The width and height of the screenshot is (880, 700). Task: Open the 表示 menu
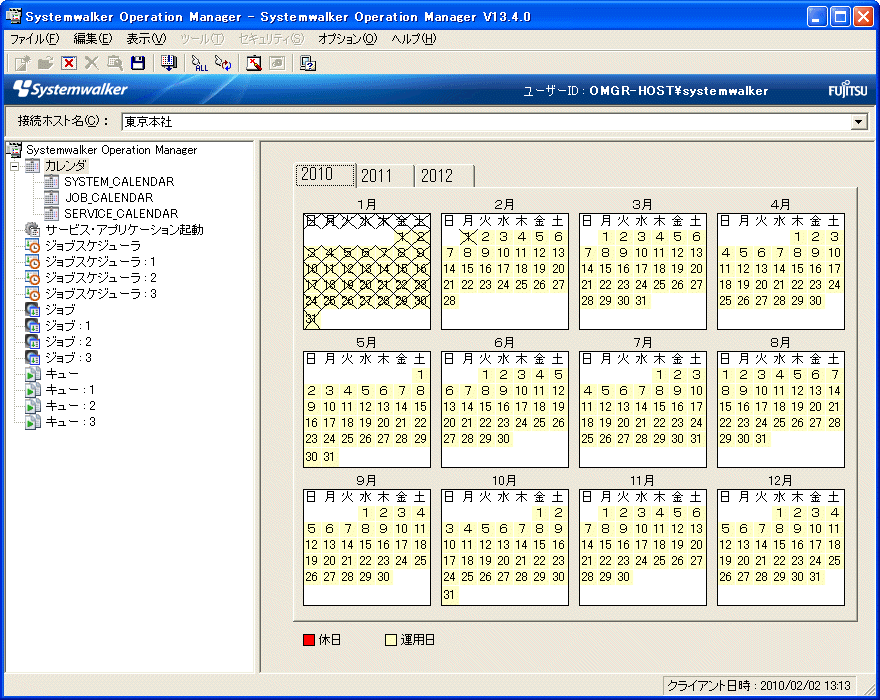point(146,39)
